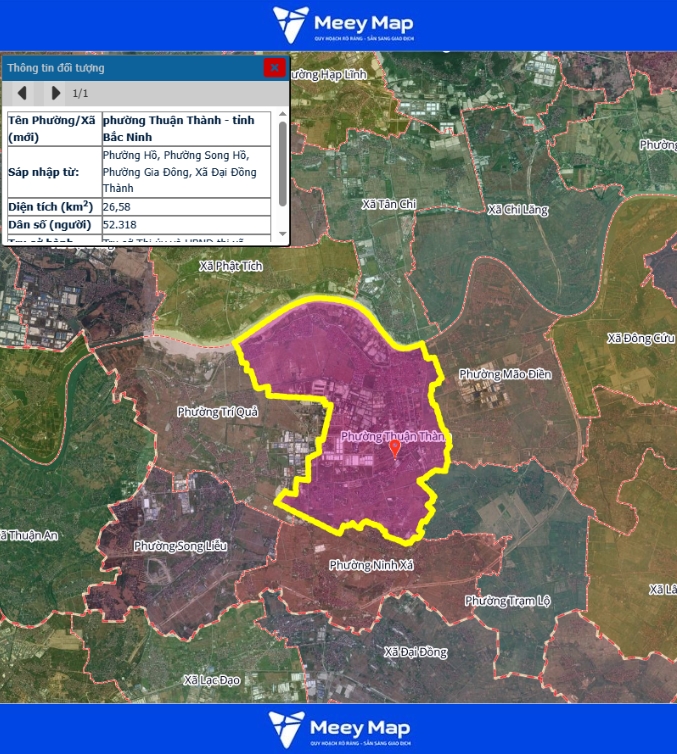Click the next record arrow in info panel

(56, 93)
